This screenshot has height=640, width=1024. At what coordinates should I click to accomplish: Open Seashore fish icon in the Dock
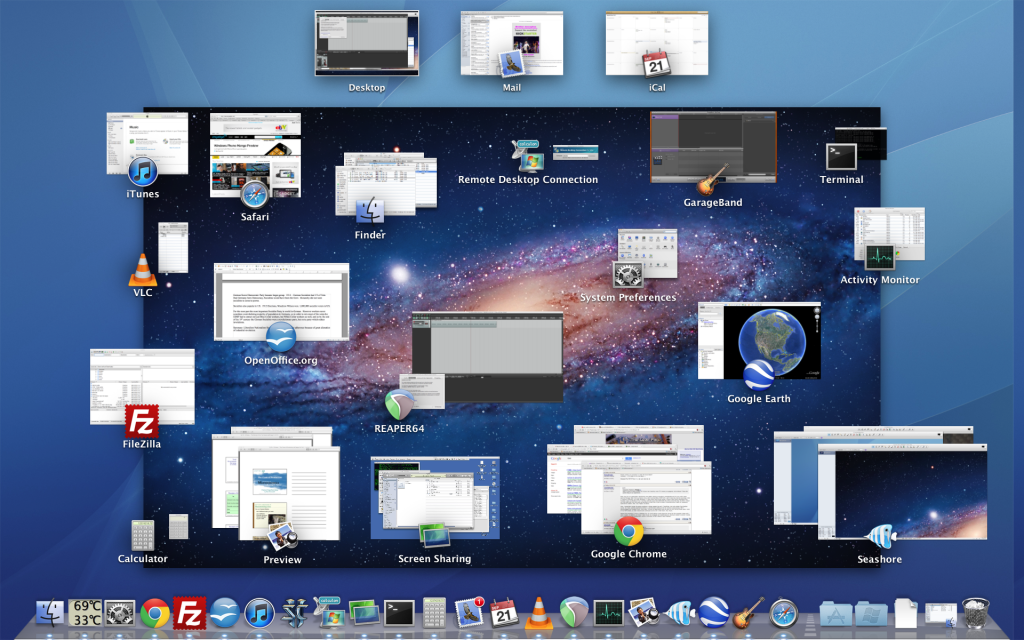(x=679, y=613)
